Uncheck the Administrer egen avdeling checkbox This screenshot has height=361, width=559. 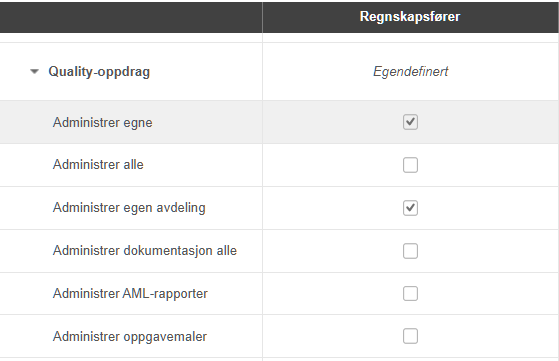(x=410, y=208)
